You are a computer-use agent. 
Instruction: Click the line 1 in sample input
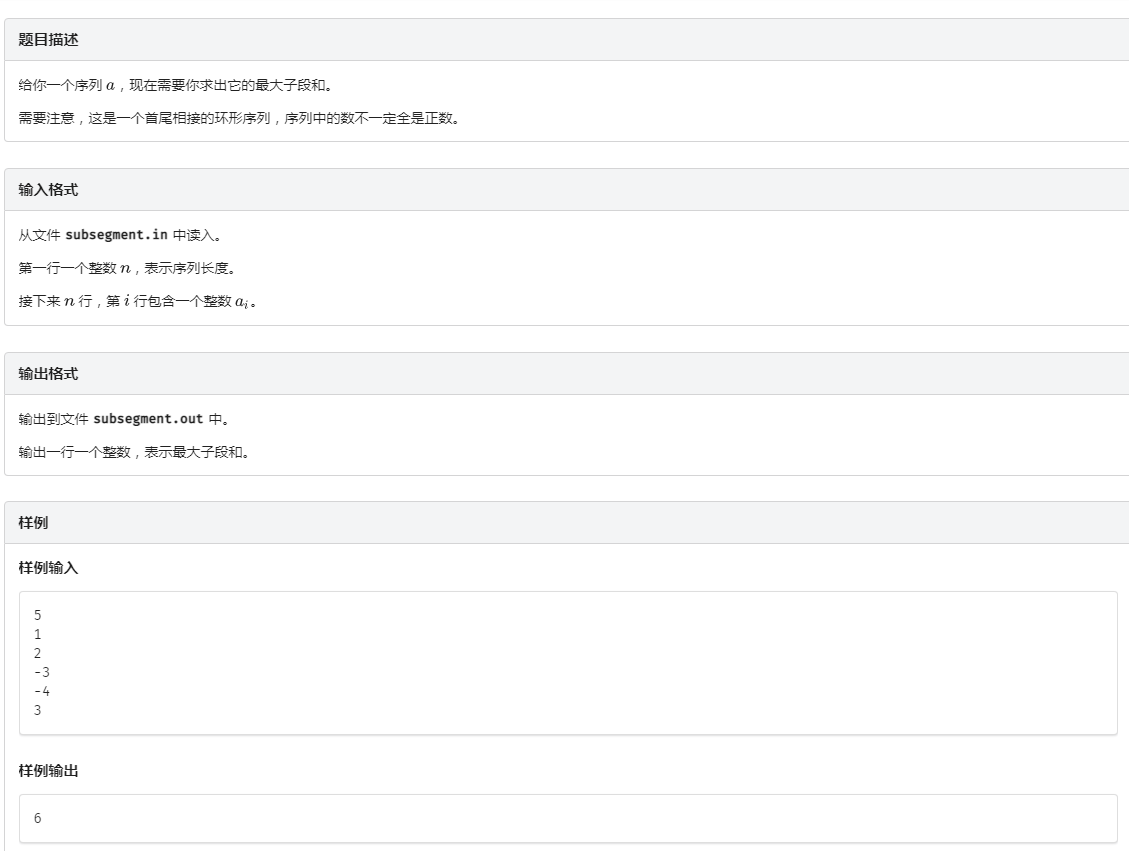pos(38,635)
